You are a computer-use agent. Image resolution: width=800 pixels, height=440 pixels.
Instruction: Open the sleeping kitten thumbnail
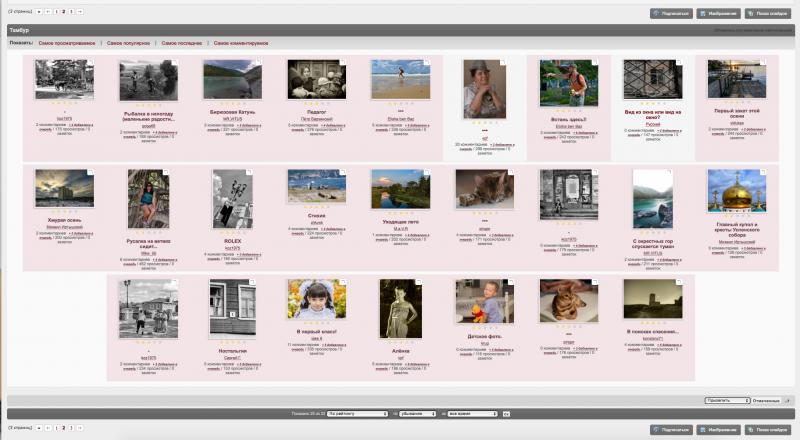pyautogui.click(x=485, y=189)
